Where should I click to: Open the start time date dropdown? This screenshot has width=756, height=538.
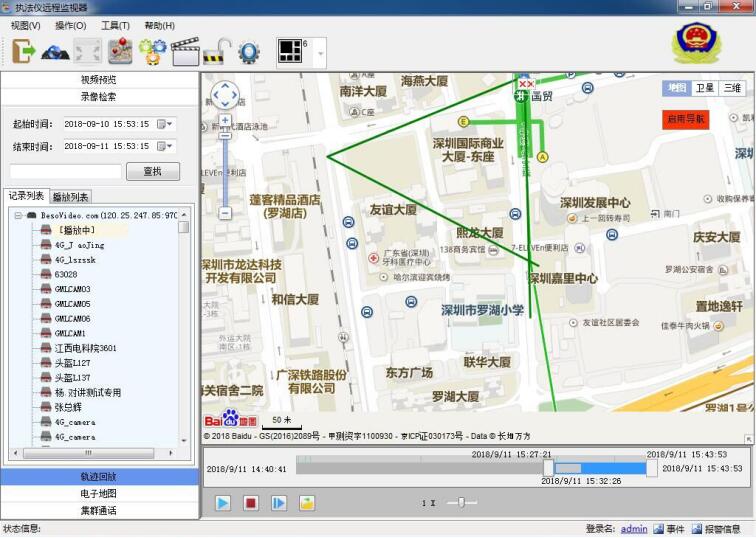click(166, 124)
